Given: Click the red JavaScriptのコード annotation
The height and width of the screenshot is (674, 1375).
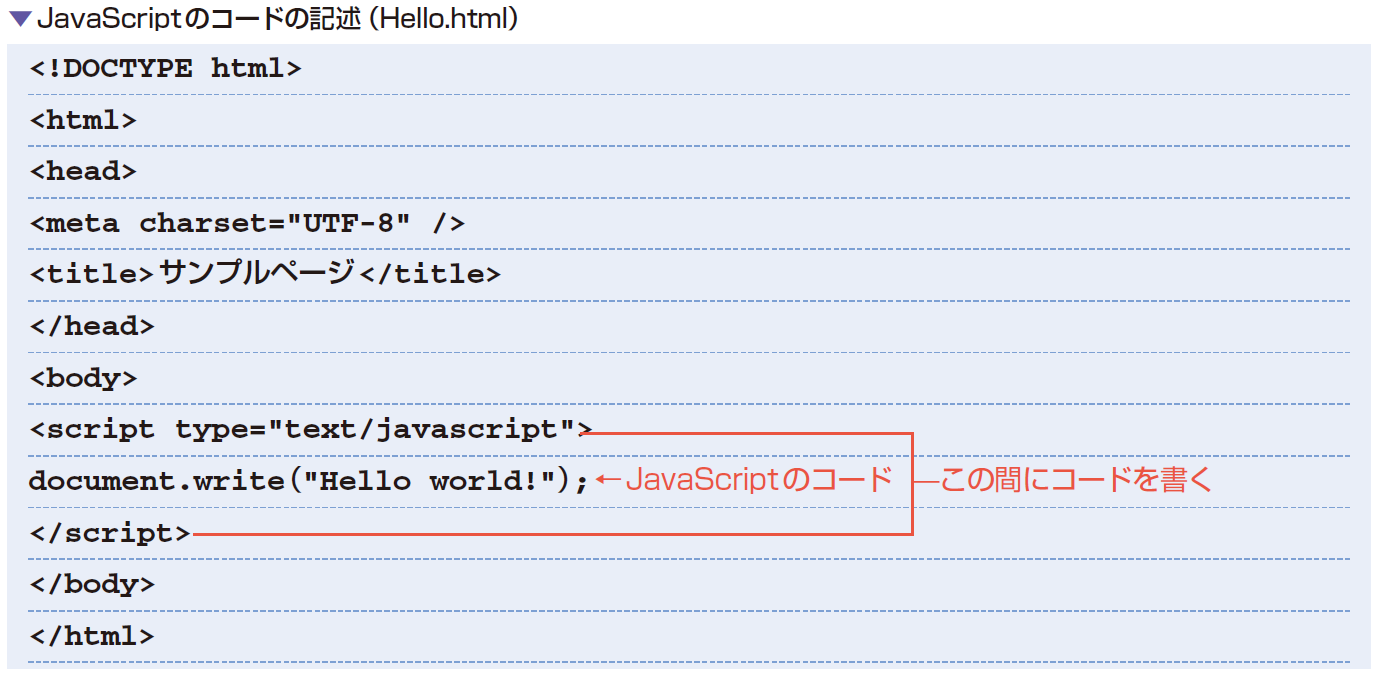Looking at the screenshot, I should (x=758, y=480).
